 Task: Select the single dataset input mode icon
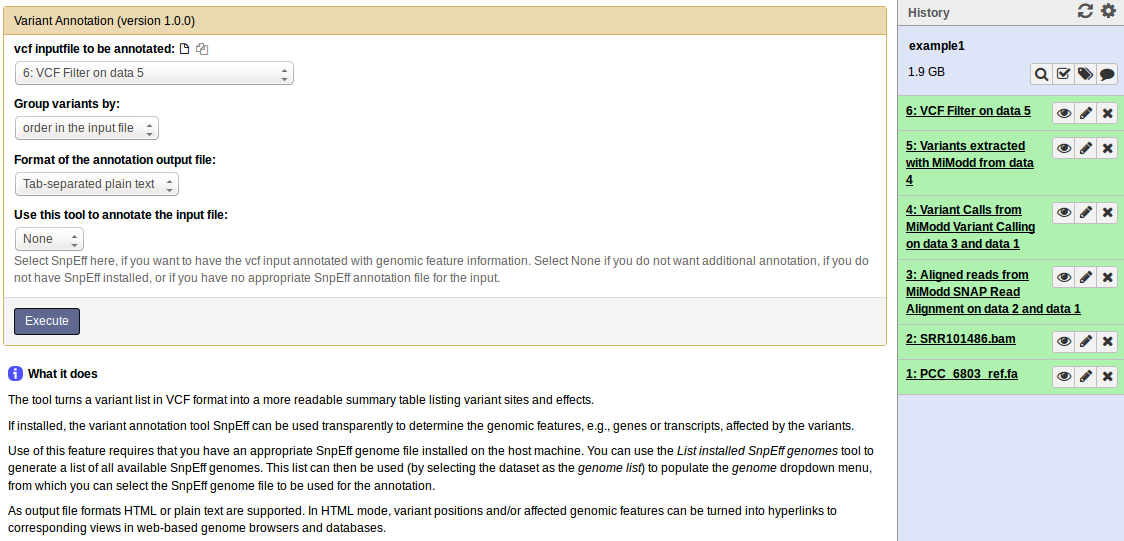point(185,49)
